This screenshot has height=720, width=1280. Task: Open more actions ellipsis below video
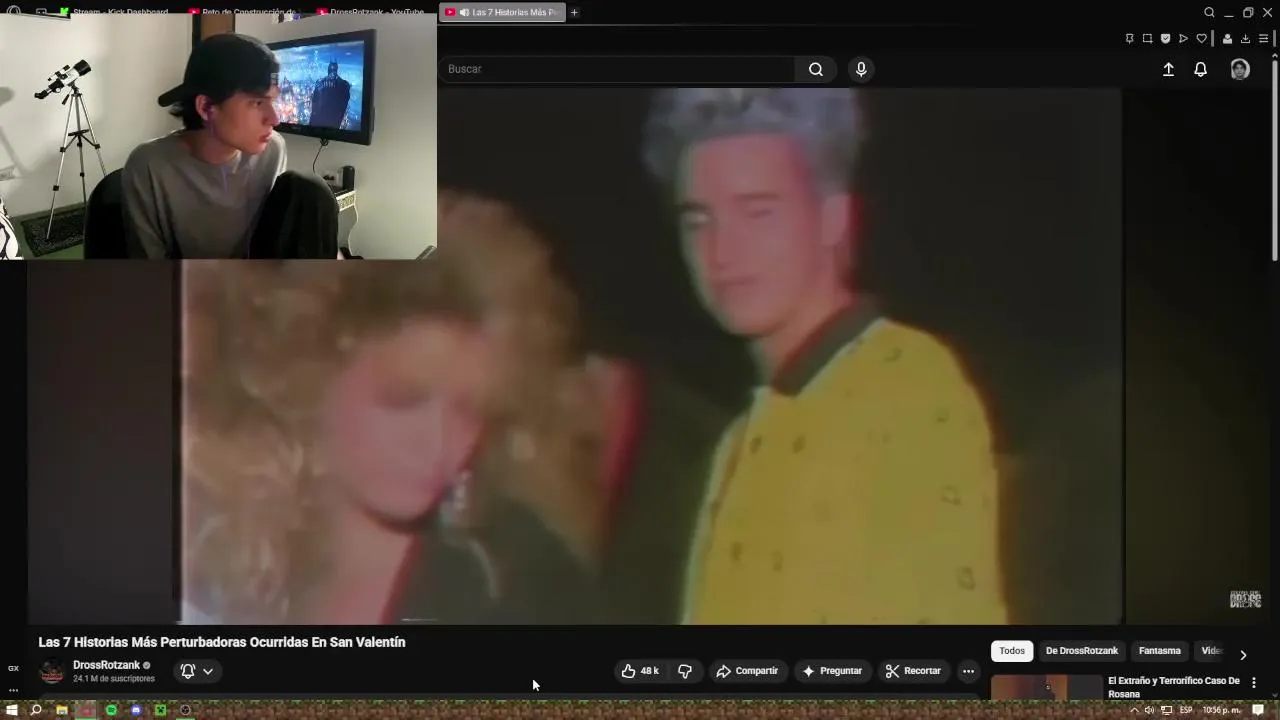pyautogui.click(x=968, y=671)
